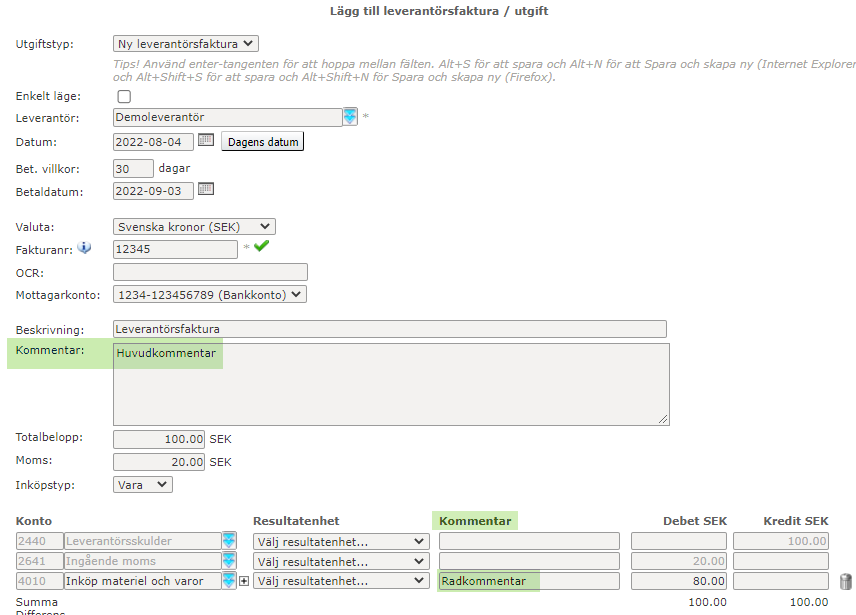Open calendar picker beside Betaldatum field
This screenshot has width=856, height=615.
click(x=206, y=189)
